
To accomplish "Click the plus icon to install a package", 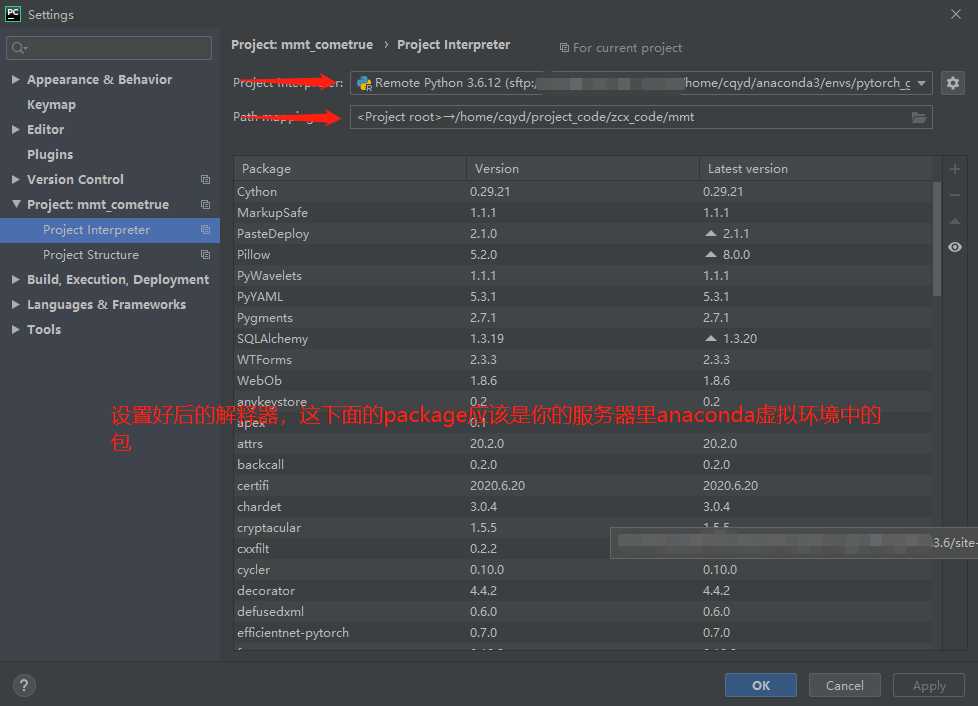I will [955, 169].
